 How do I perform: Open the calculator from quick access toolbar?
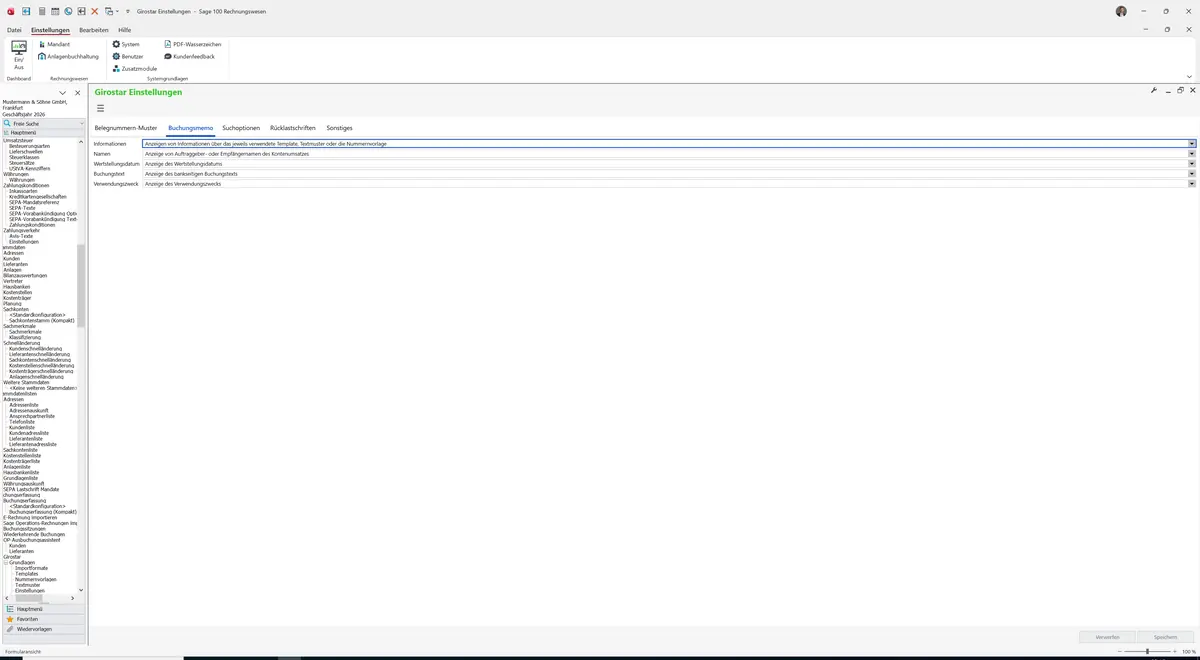41,11
